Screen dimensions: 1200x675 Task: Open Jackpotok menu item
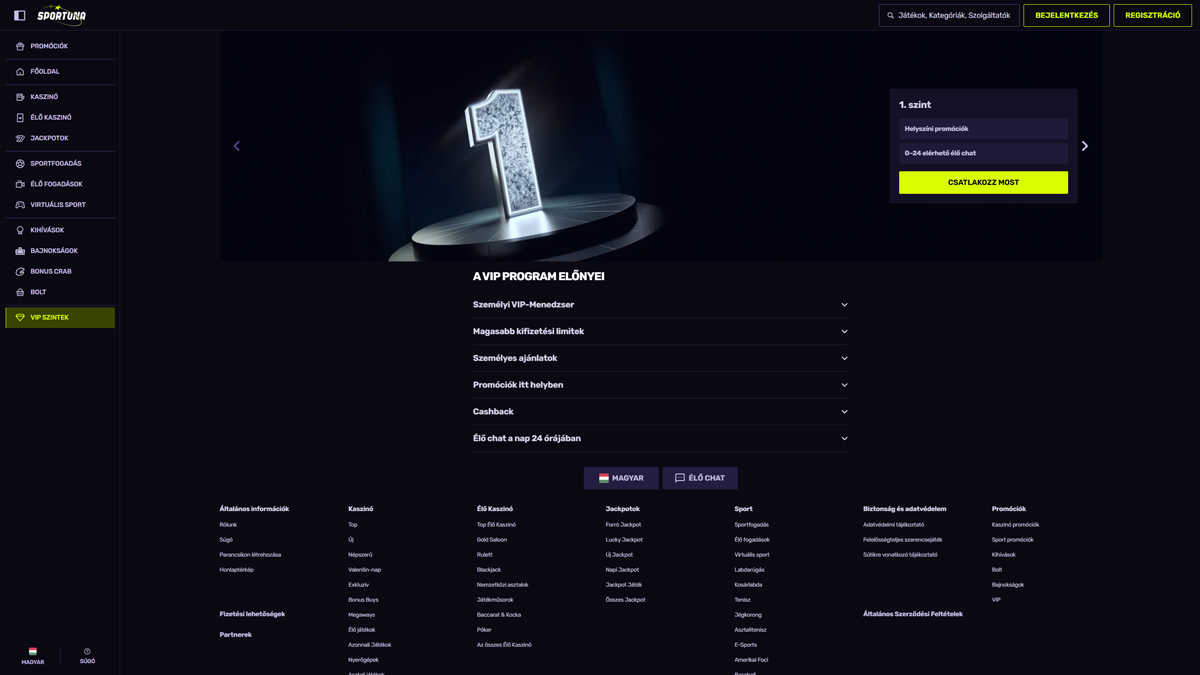pos(50,138)
